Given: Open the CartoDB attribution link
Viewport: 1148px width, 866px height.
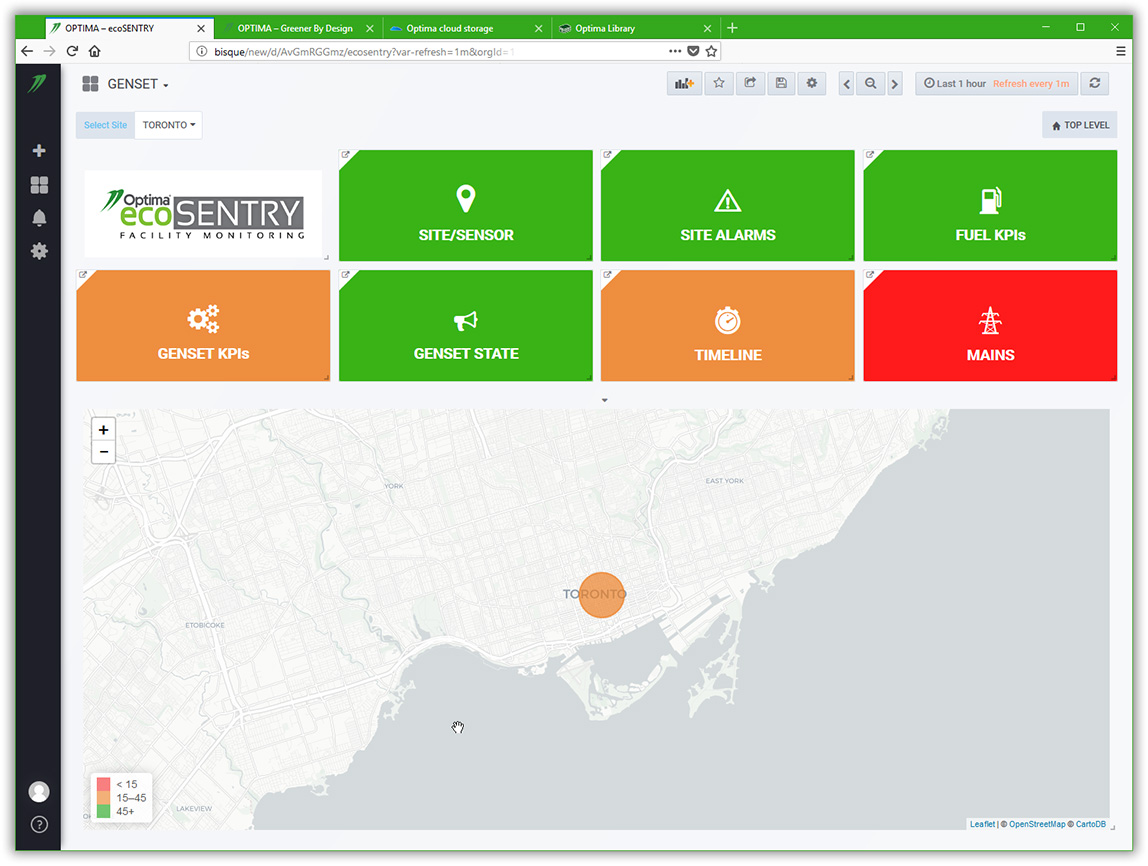Looking at the screenshot, I should tap(1090, 824).
